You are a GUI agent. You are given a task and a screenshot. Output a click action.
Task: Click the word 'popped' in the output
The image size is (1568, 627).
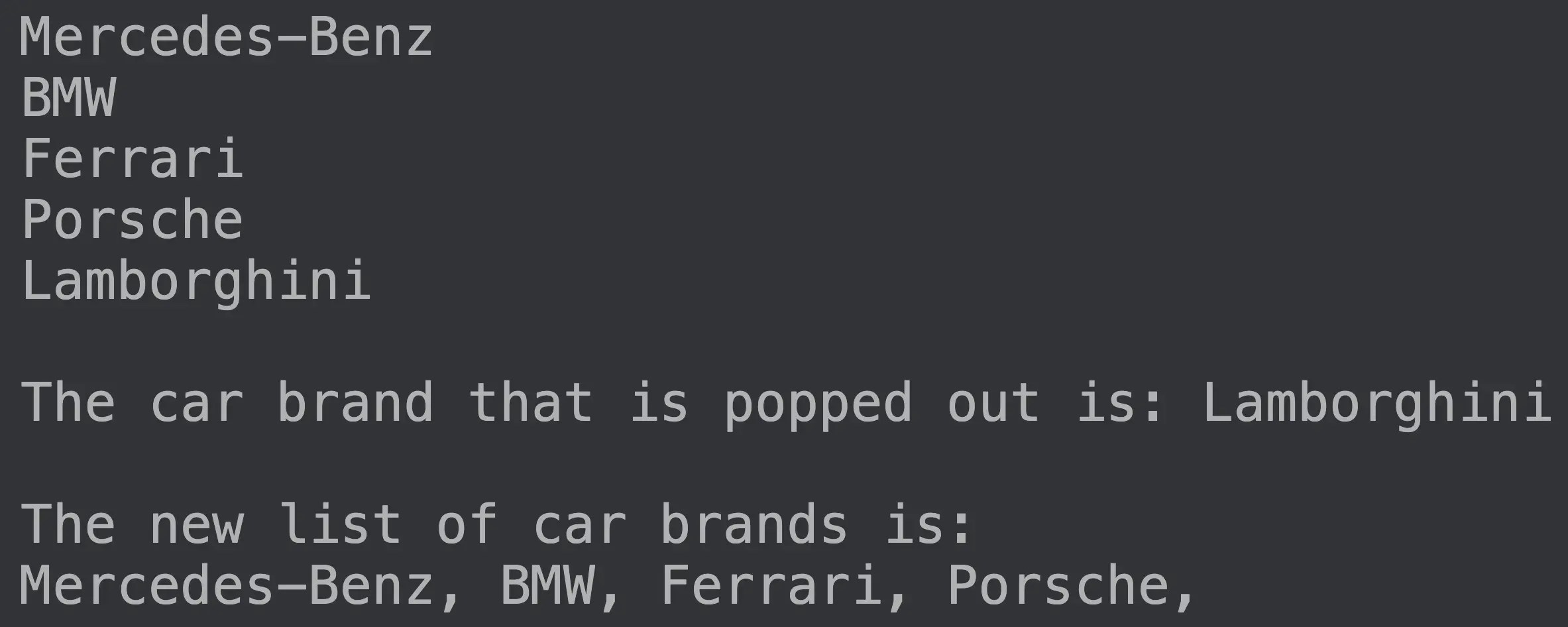[818, 404]
